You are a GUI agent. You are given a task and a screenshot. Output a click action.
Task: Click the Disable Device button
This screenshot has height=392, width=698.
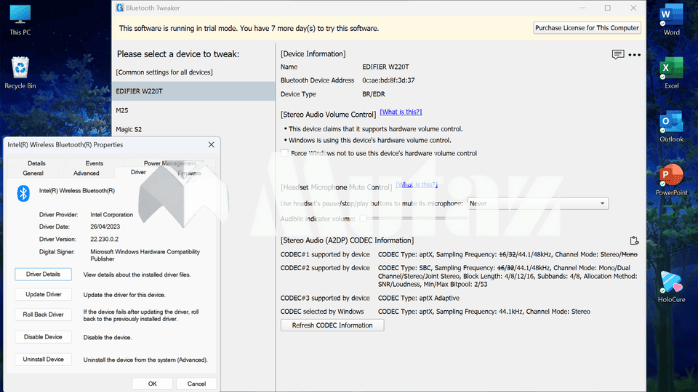pyautogui.click(x=43, y=337)
